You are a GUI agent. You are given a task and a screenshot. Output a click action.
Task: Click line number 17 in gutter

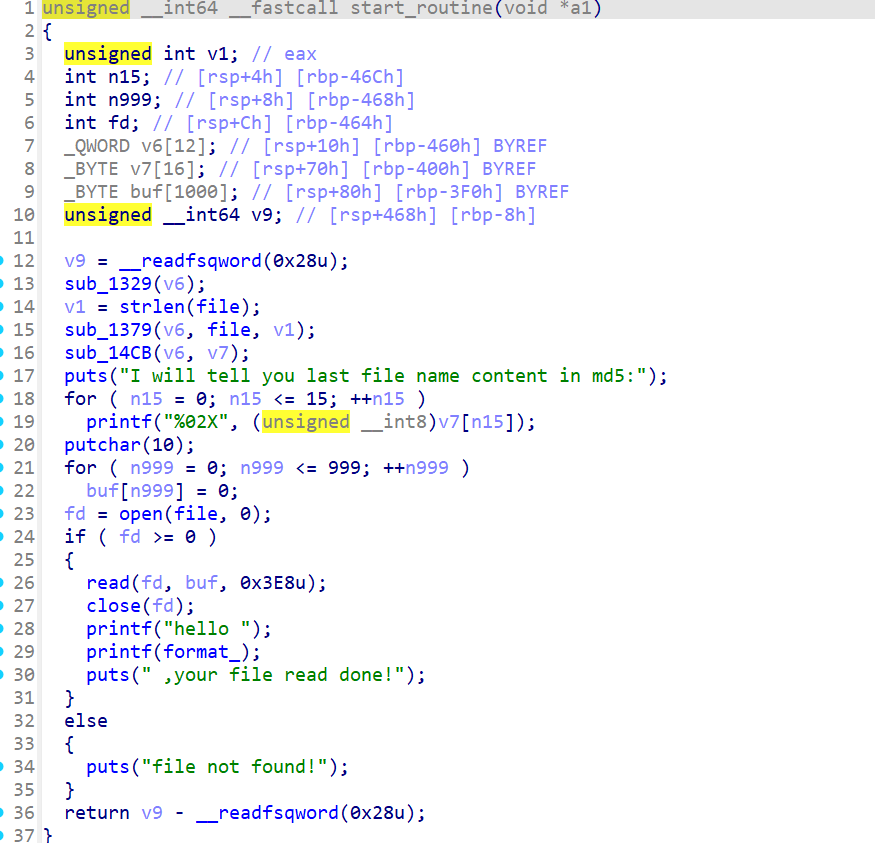point(24,376)
